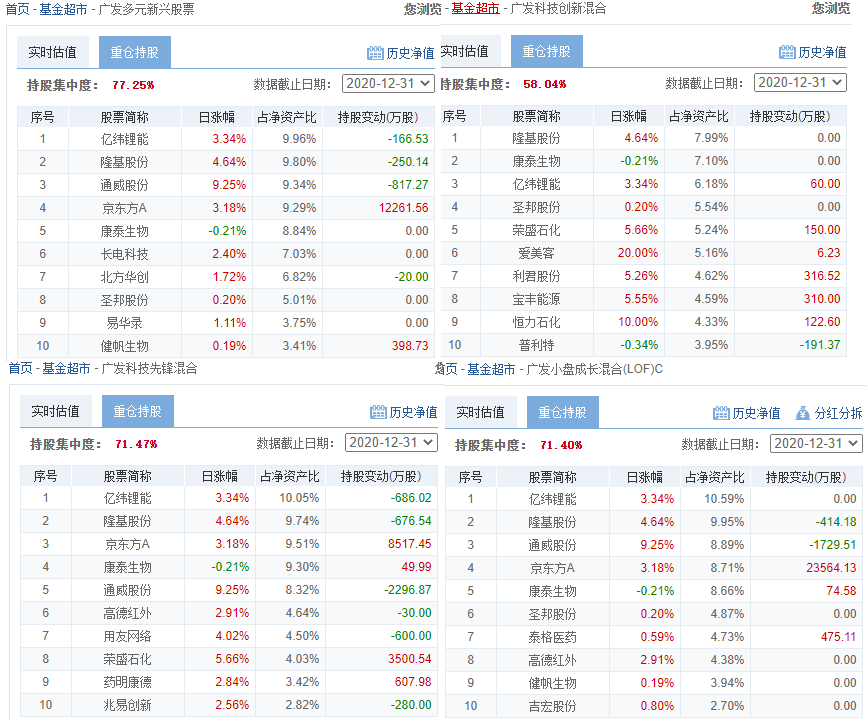Click 日涨幅 column header in 广发多元新兴股票 table
Viewport: 867px width, 722px height.
tap(217, 117)
